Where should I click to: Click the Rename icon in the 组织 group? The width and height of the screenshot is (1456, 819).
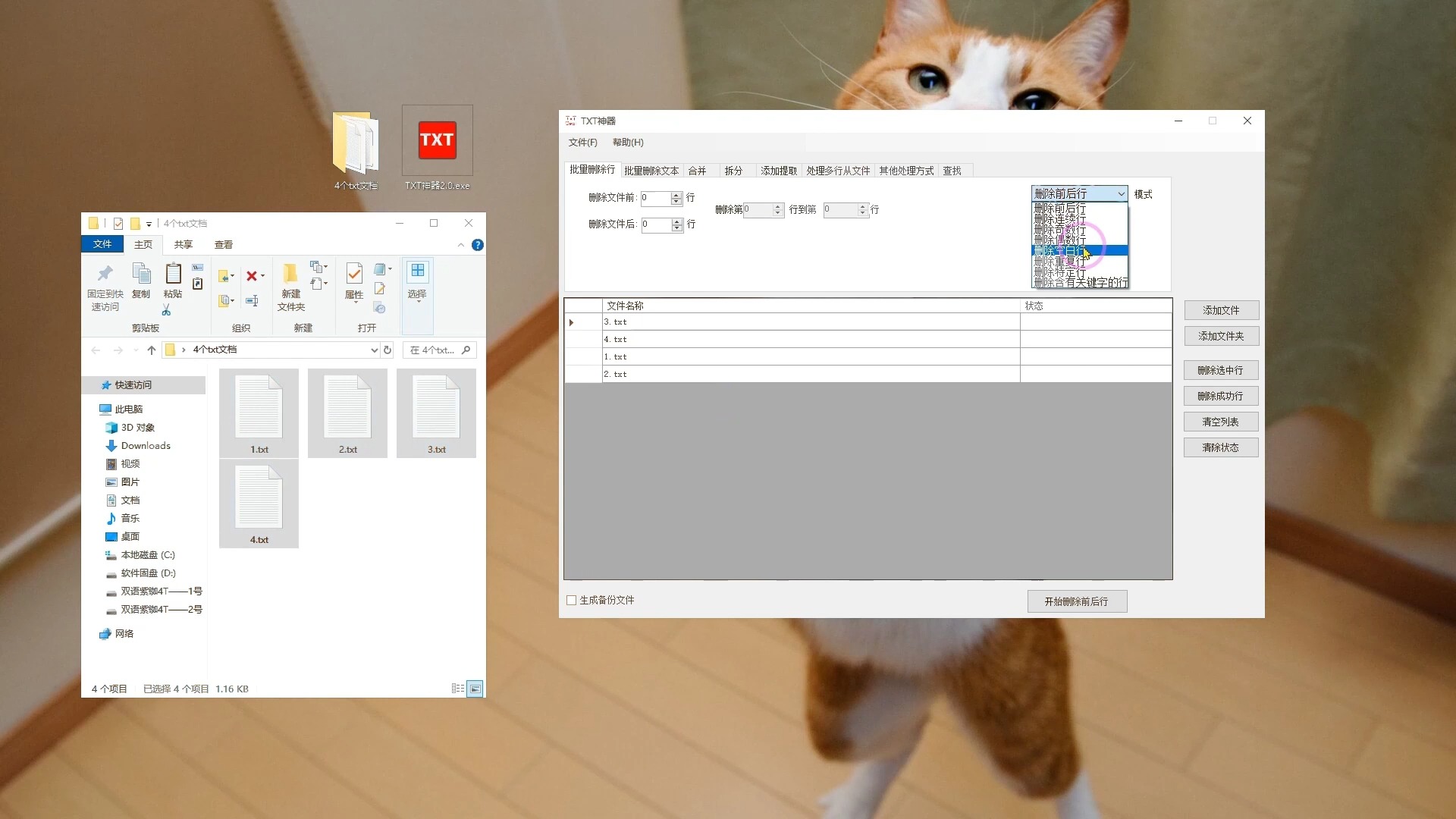(252, 301)
